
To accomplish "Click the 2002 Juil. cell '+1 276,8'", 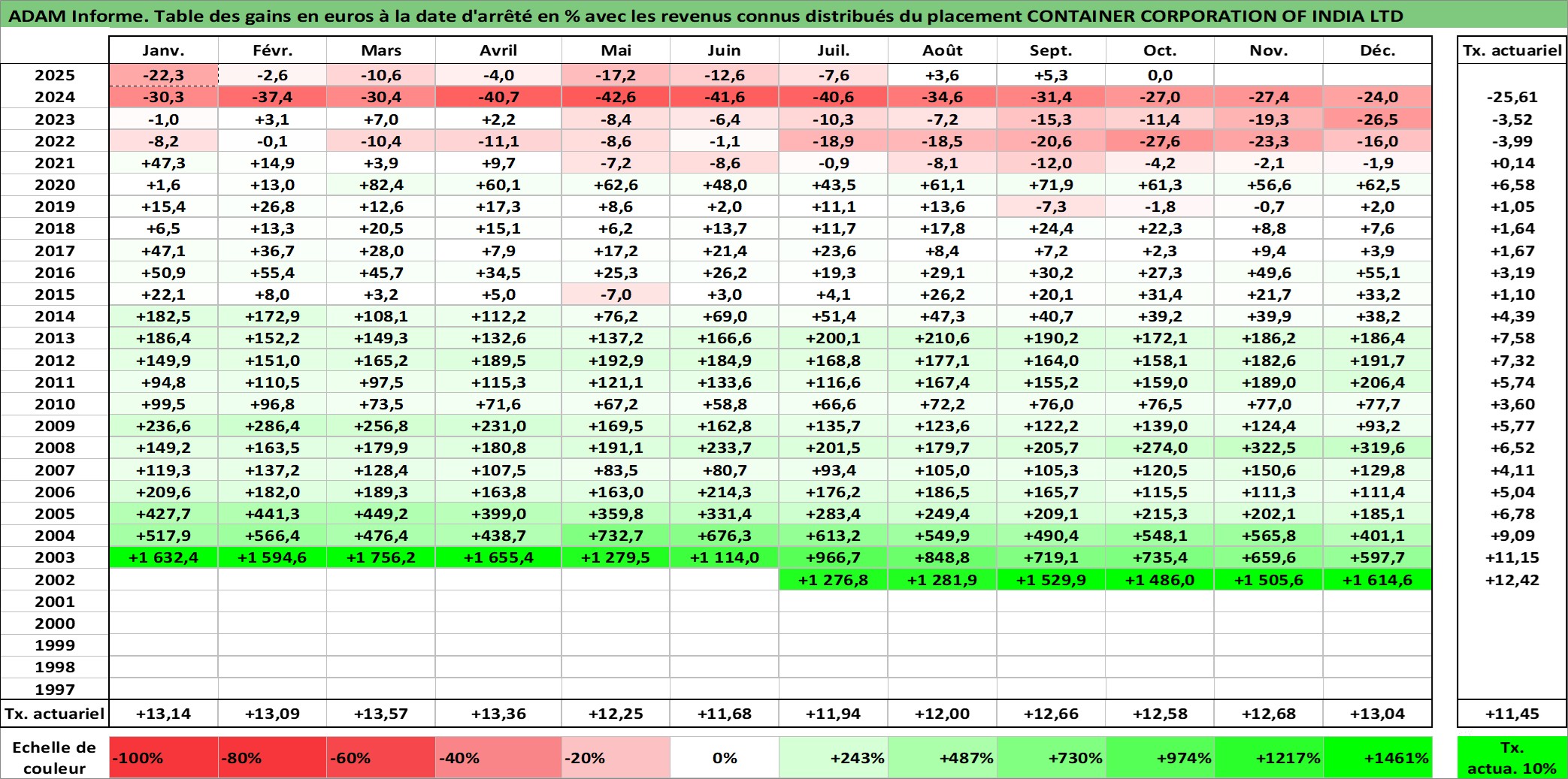I will click(834, 580).
